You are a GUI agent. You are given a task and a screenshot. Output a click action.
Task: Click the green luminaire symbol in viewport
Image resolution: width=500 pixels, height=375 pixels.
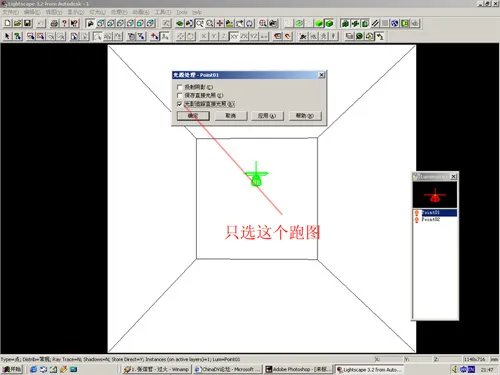pos(256,175)
